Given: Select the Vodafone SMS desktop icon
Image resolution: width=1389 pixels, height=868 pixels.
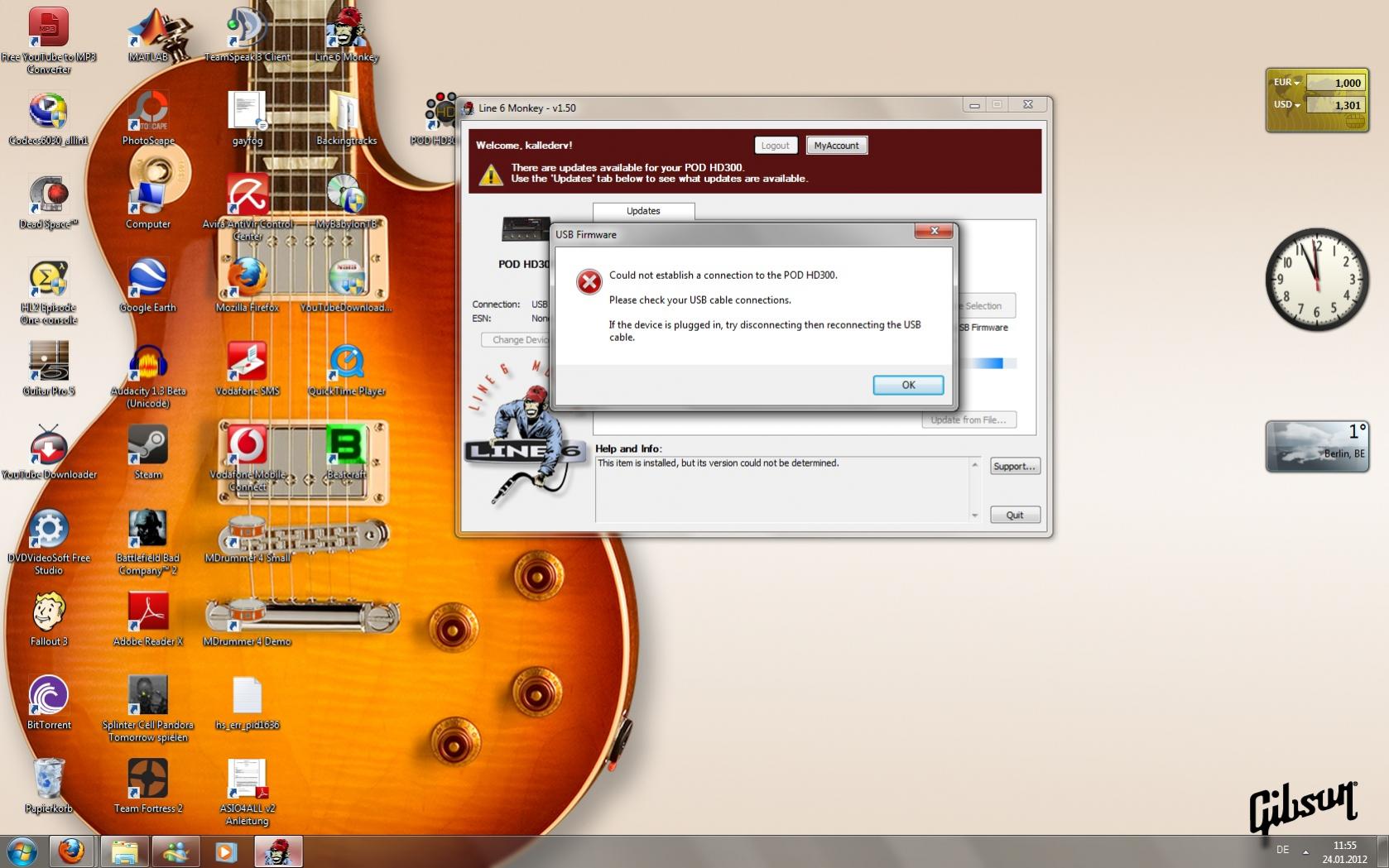Looking at the screenshot, I should (247, 369).
